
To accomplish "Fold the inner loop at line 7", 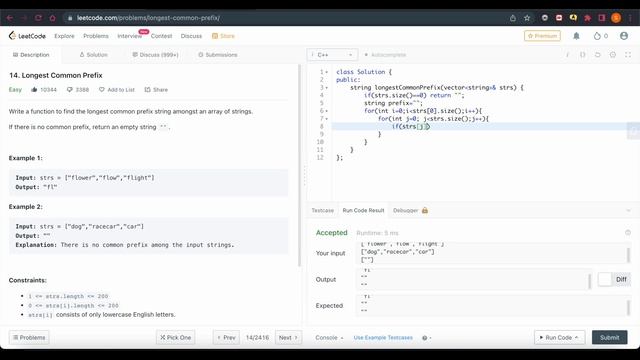I will 327,118.
